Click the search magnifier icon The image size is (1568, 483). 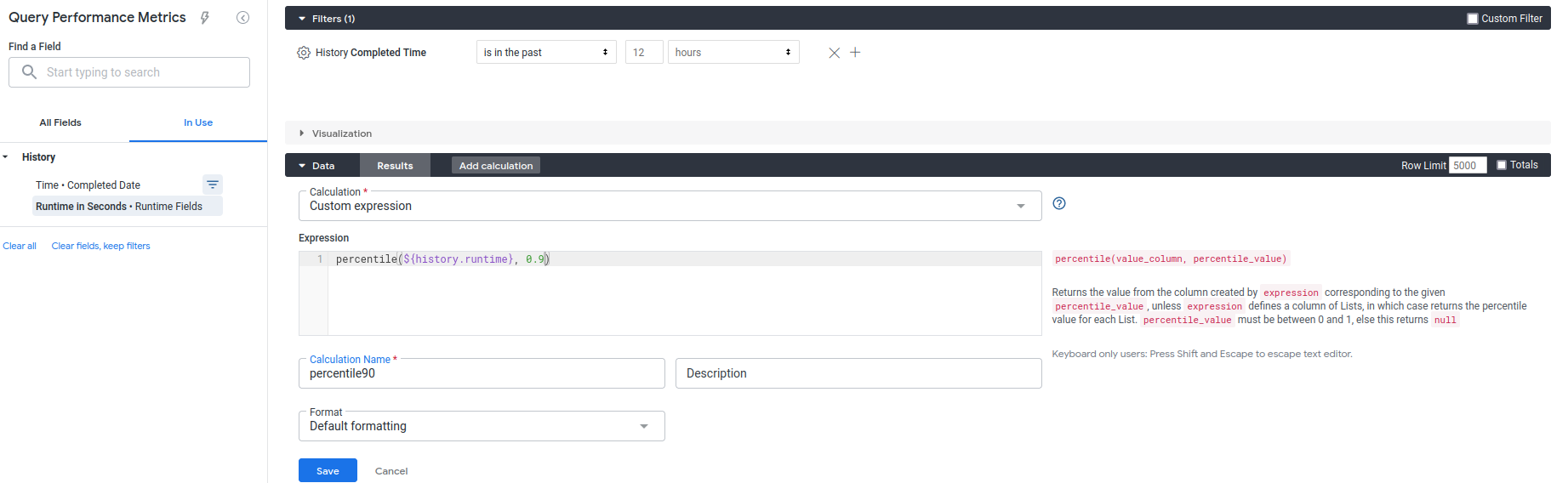(x=29, y=72)
